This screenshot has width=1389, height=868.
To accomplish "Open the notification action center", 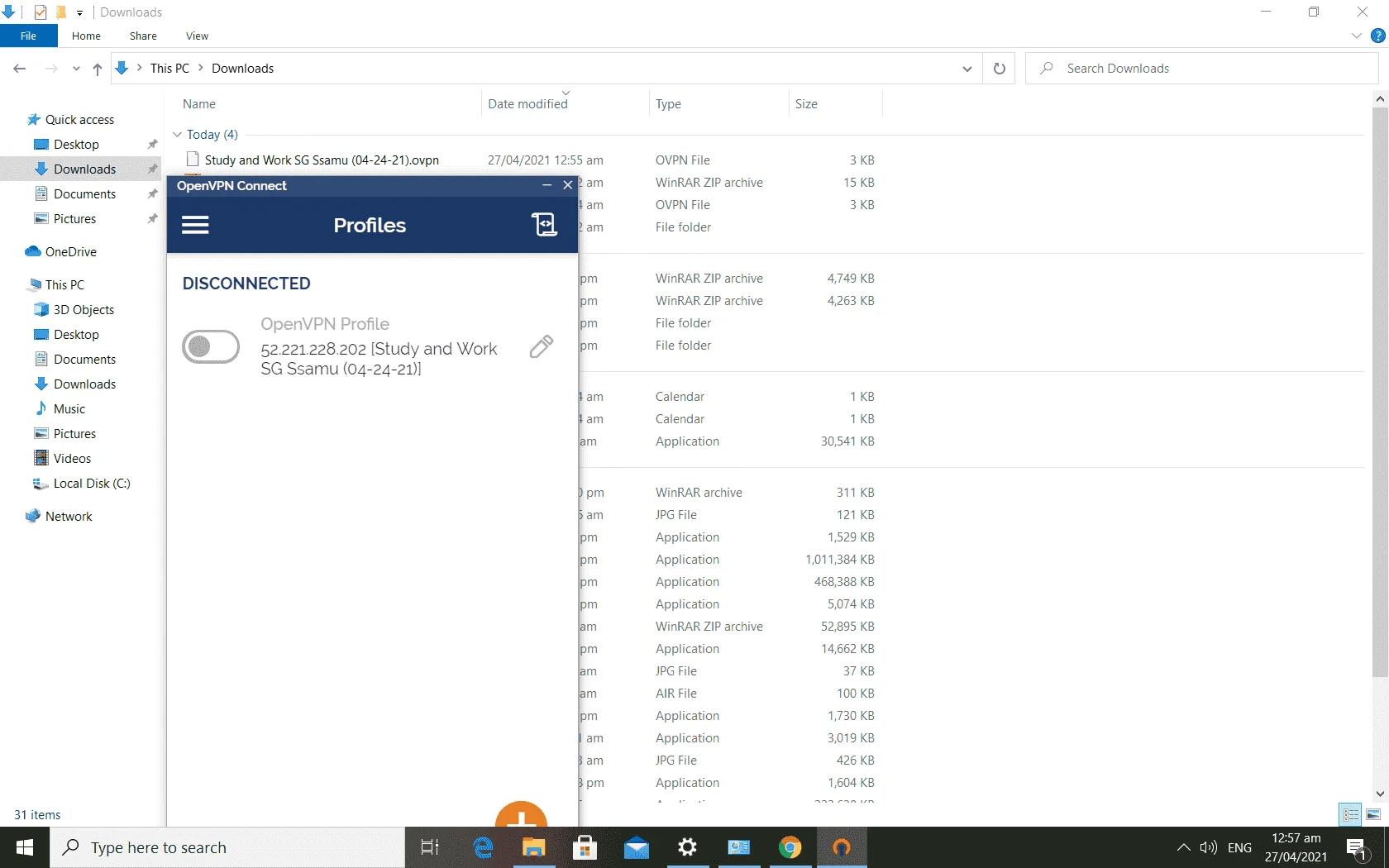I will coord(1358,847).
